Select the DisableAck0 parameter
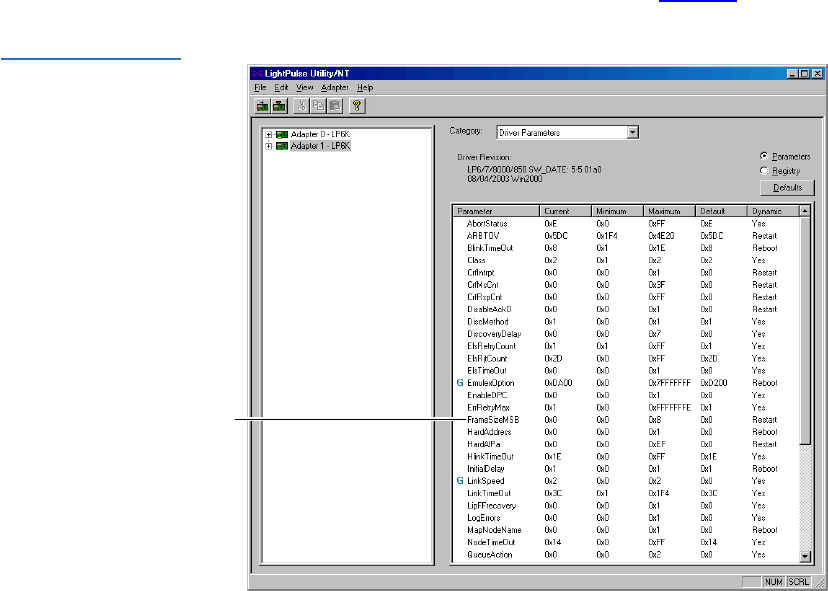 [489, 309]
